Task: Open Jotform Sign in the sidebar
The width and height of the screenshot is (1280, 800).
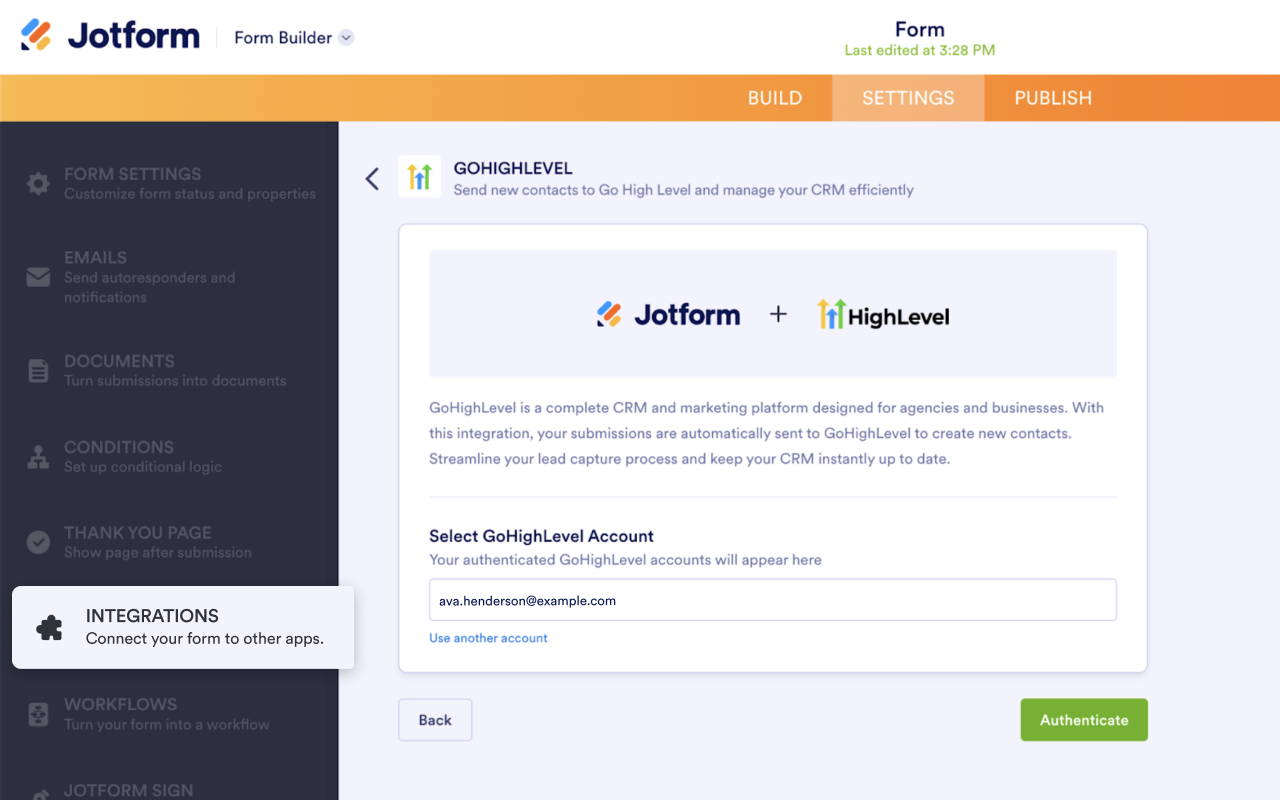Action: [x=128, y=790]
